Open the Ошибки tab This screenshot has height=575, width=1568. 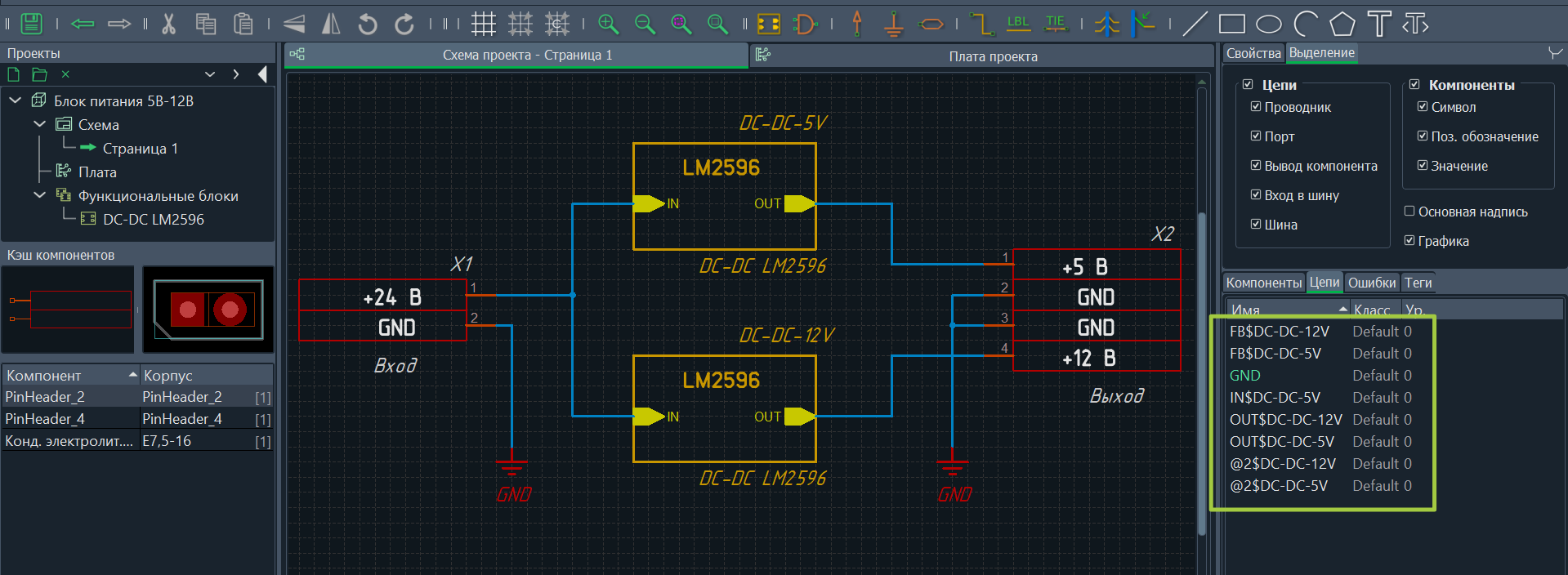click(x=1371, y=283)
